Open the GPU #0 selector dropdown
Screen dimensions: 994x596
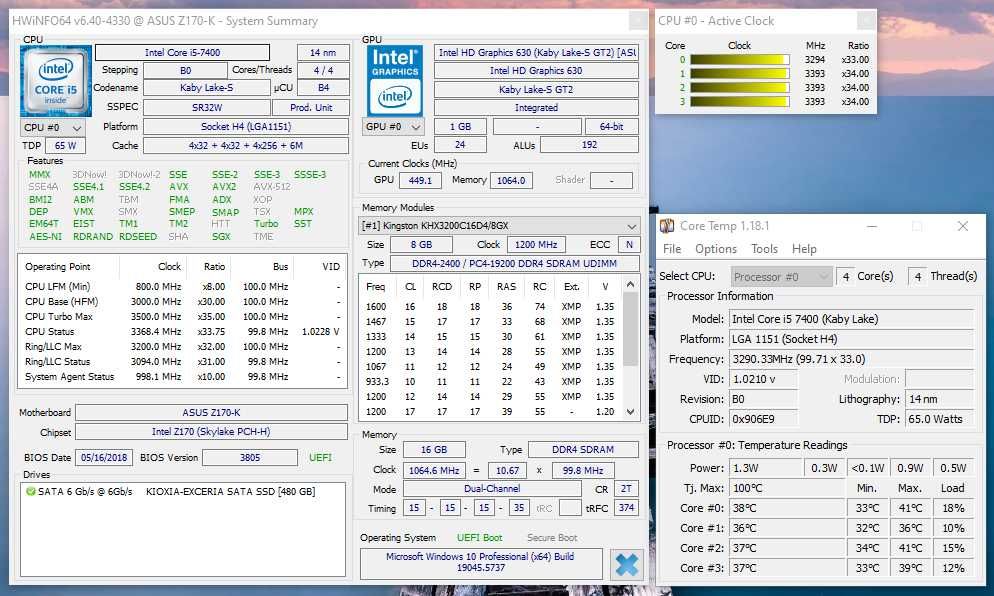pos(393,127)
